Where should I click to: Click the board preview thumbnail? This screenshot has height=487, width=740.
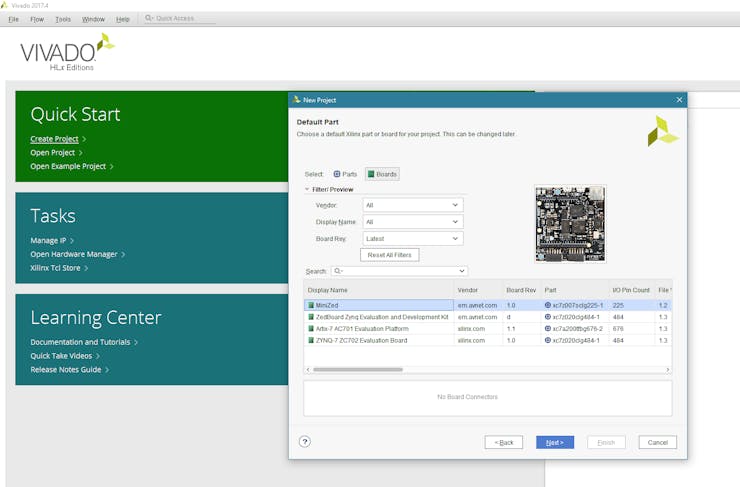570,224
